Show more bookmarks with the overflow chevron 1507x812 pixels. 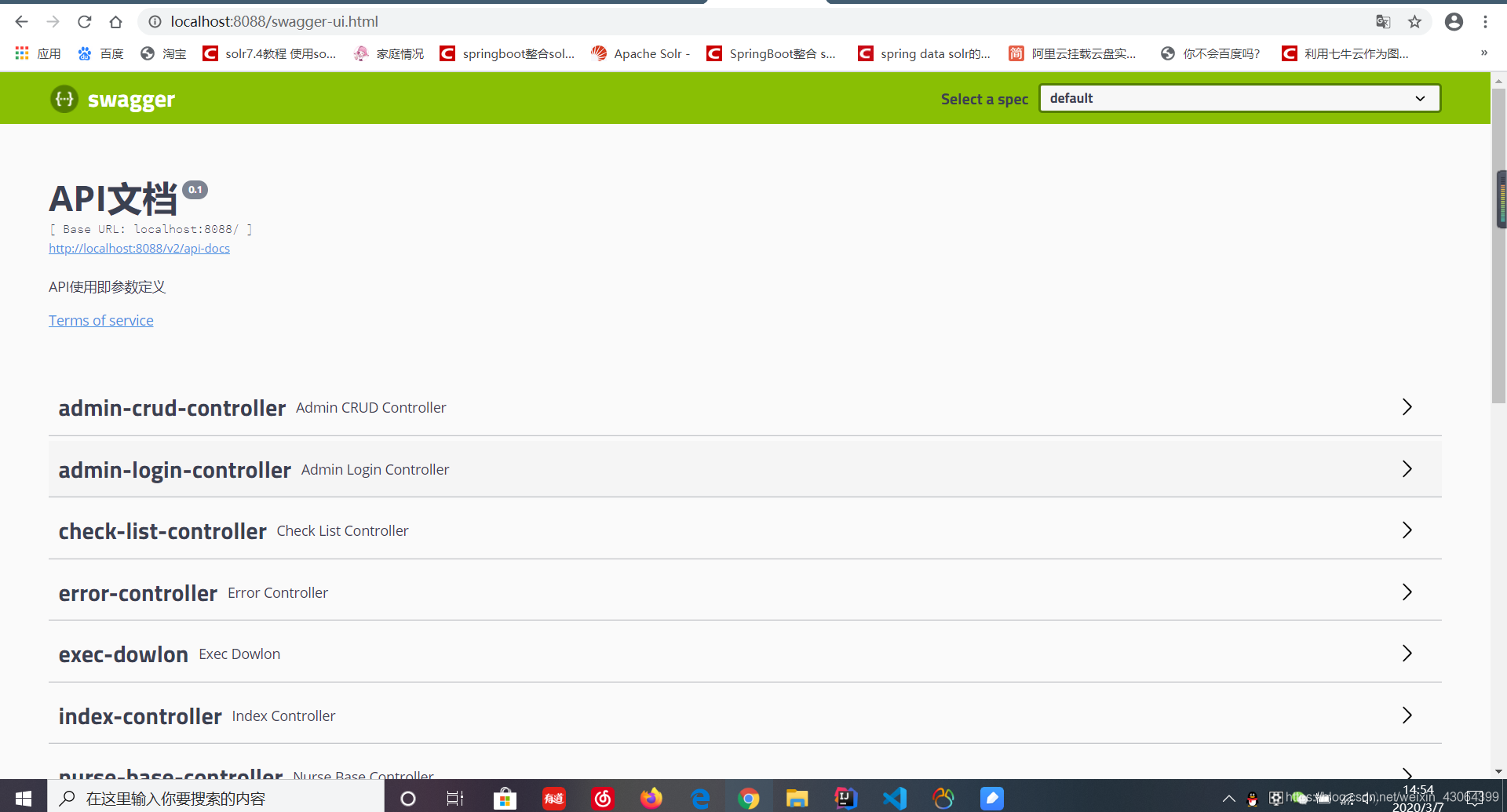[x=1483, y=53]
